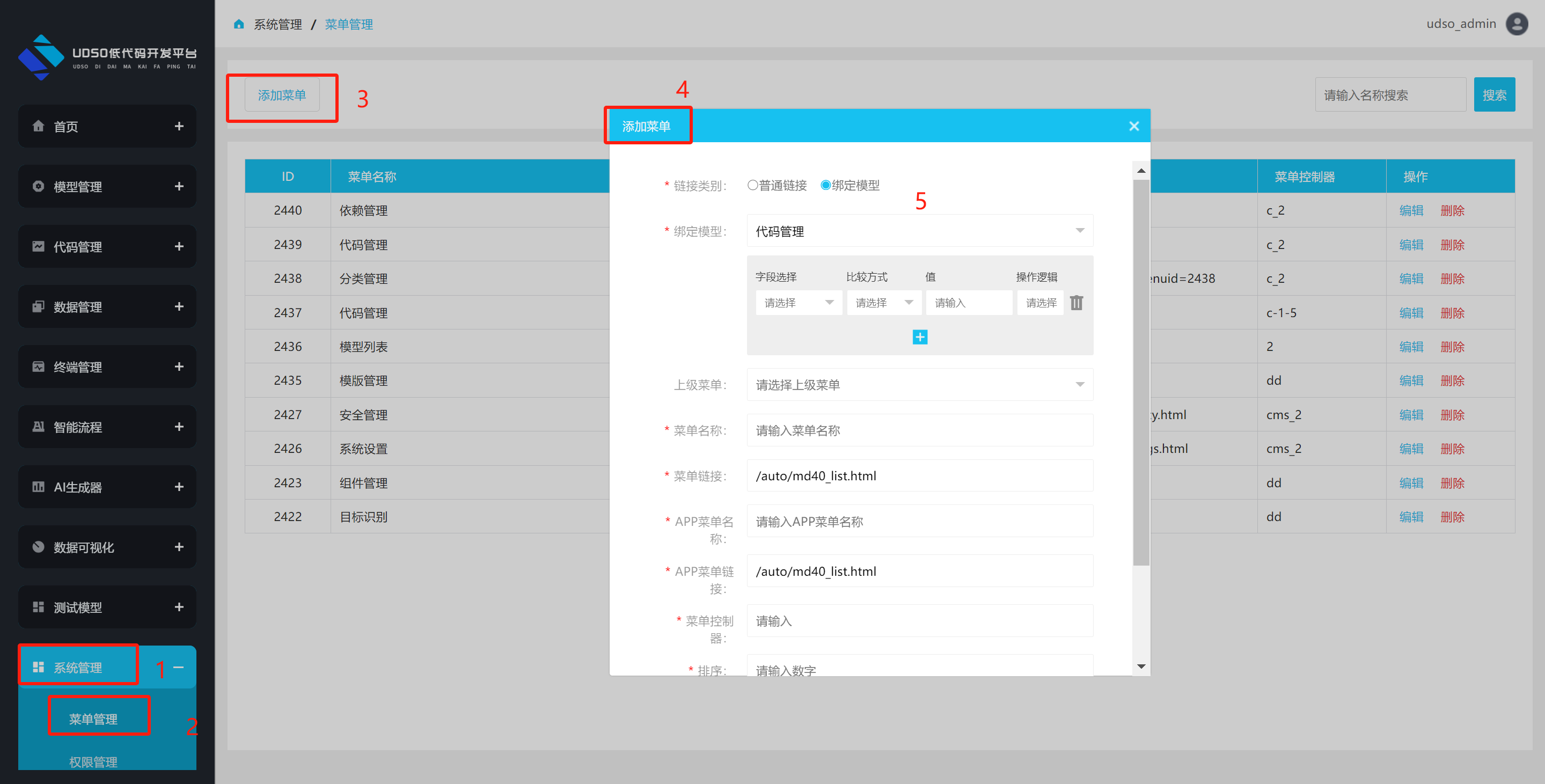The height and width of the screenshot is (784, 1545).
Task: Select the 绑定模型 radio button
Action: click(x=825, y=185)
